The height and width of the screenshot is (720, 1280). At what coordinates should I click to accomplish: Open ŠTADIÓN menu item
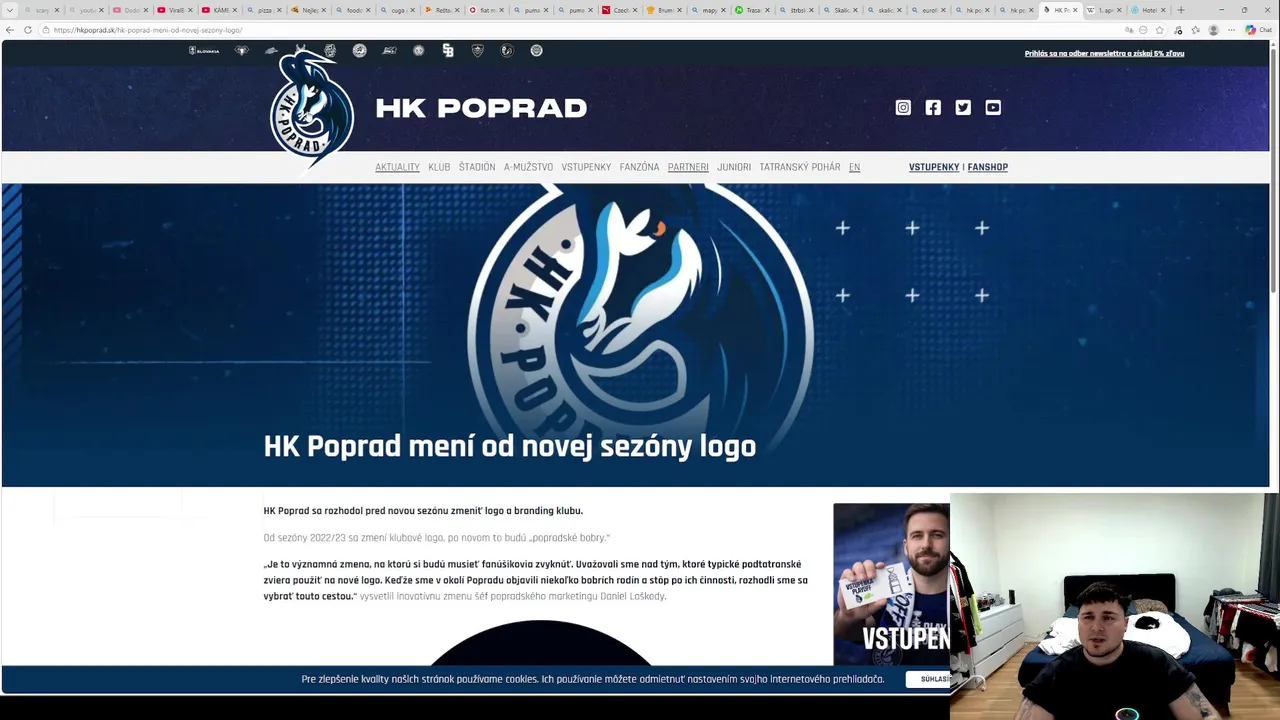477,167
